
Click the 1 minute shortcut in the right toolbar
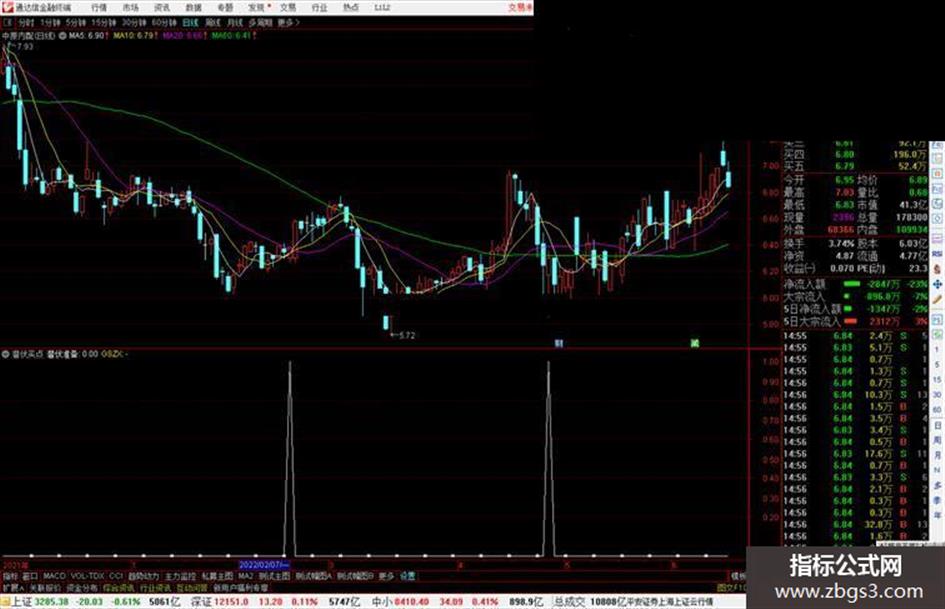click(937, 350)
